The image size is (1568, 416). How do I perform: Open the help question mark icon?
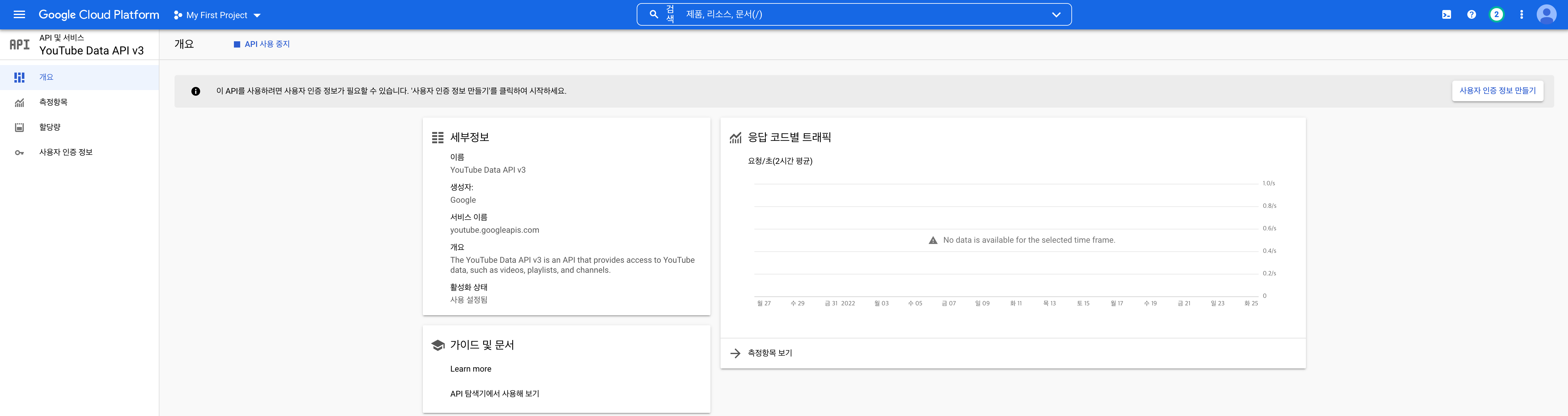pyautogui.click(x=1471, y=15)
